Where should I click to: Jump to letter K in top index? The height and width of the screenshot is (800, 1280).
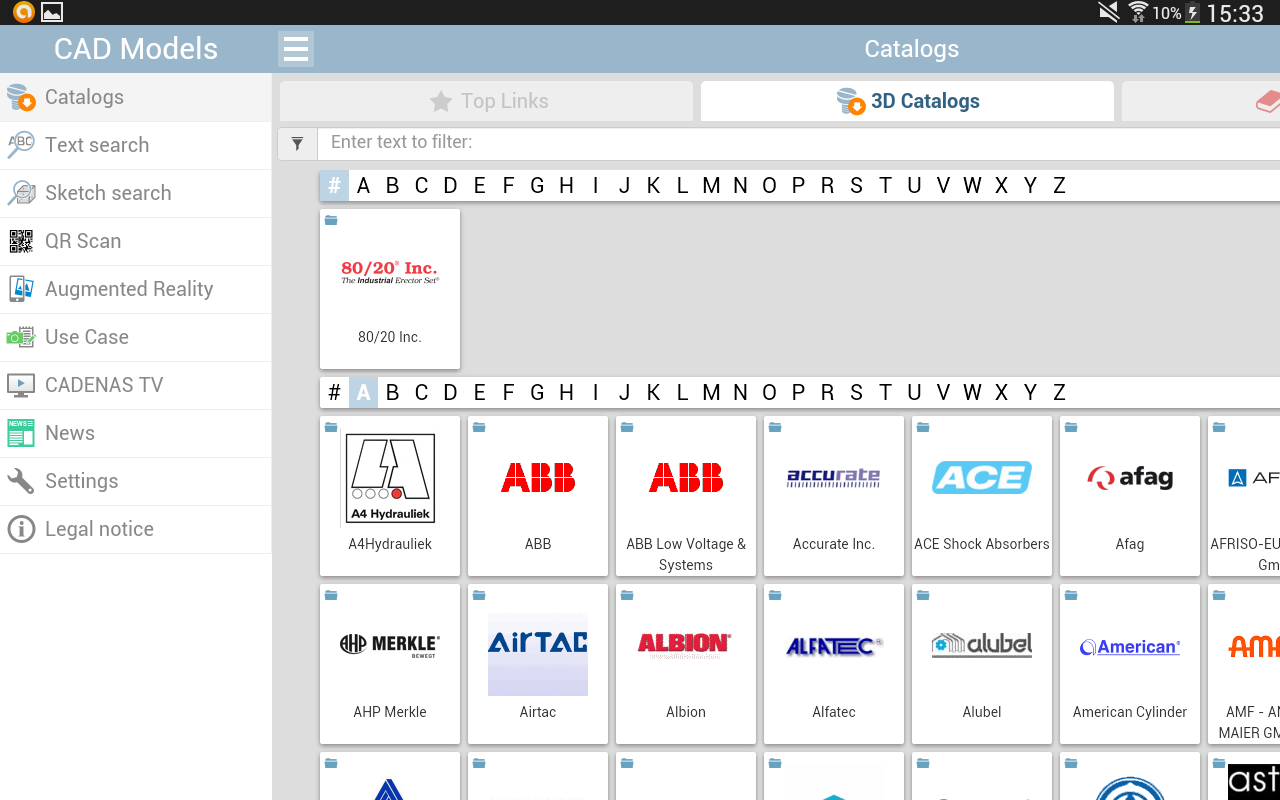[653, 185]
